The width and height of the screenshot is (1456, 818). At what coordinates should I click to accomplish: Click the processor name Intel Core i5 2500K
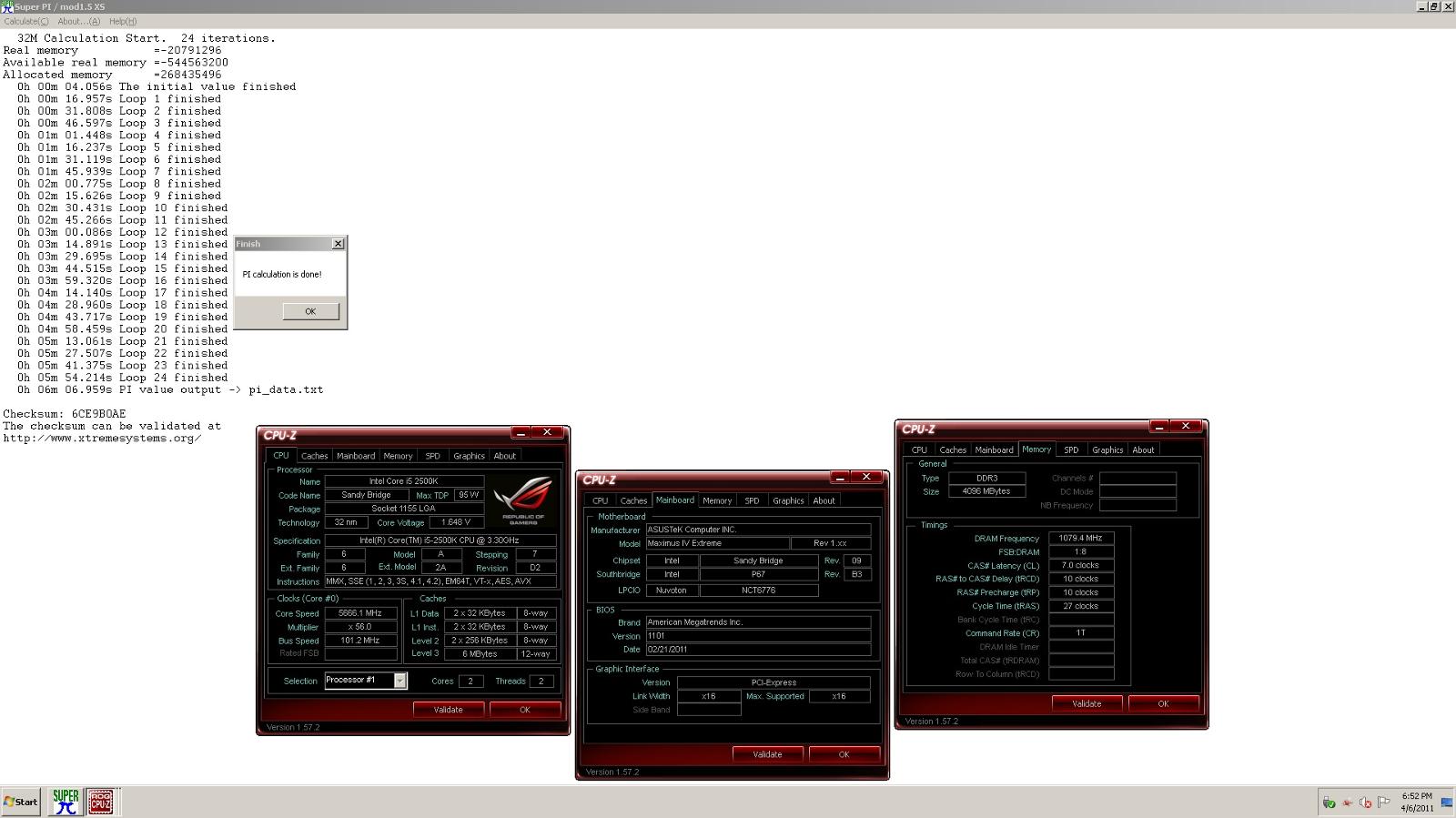pos(403,481)
